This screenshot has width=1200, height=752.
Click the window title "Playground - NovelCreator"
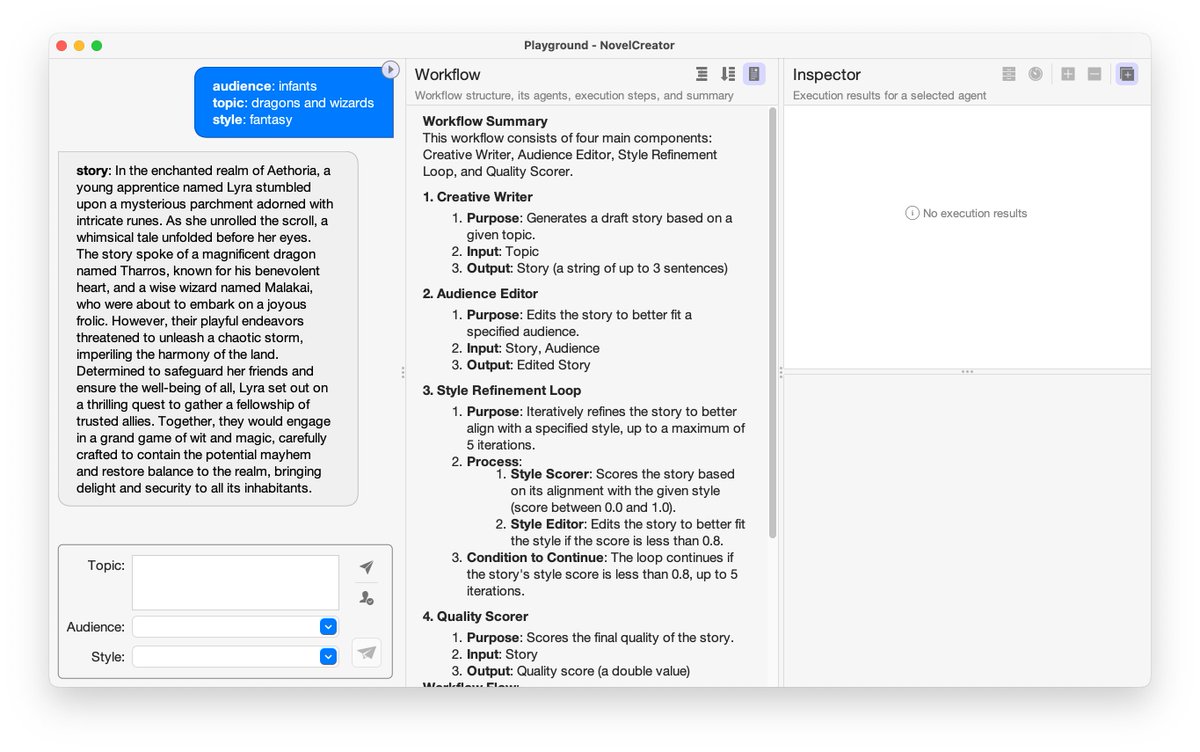coord(599,45)
